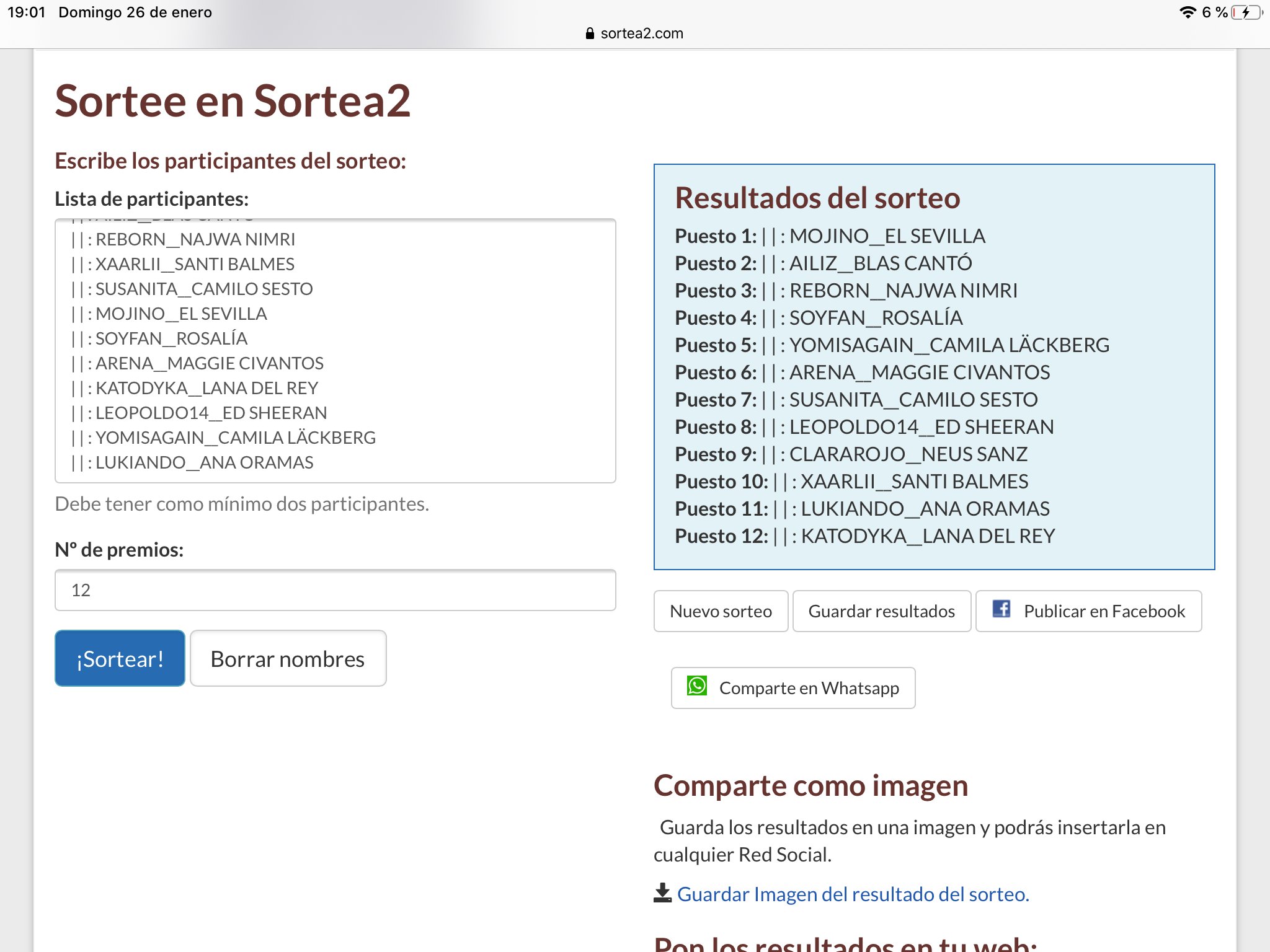Open Guardar Imagen del resultado link
The image size is (1270, 952).
[853, 894]
